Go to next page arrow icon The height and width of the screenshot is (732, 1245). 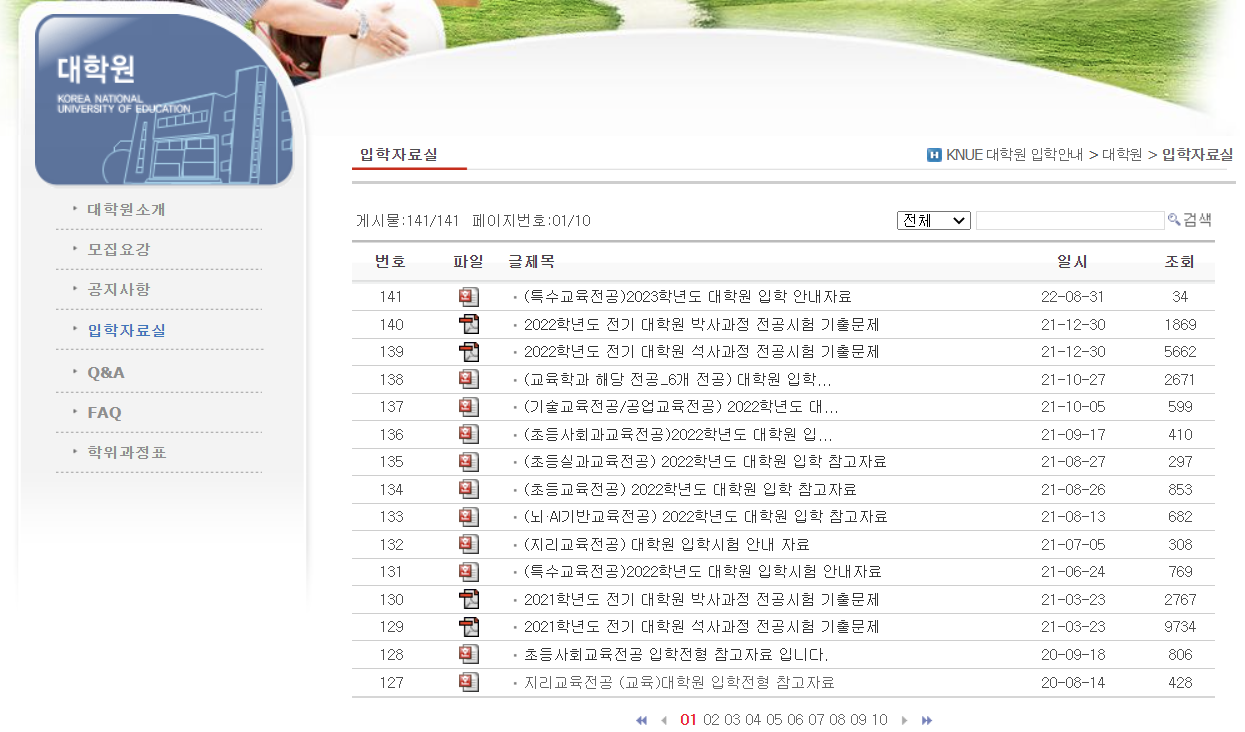point(905,720)
